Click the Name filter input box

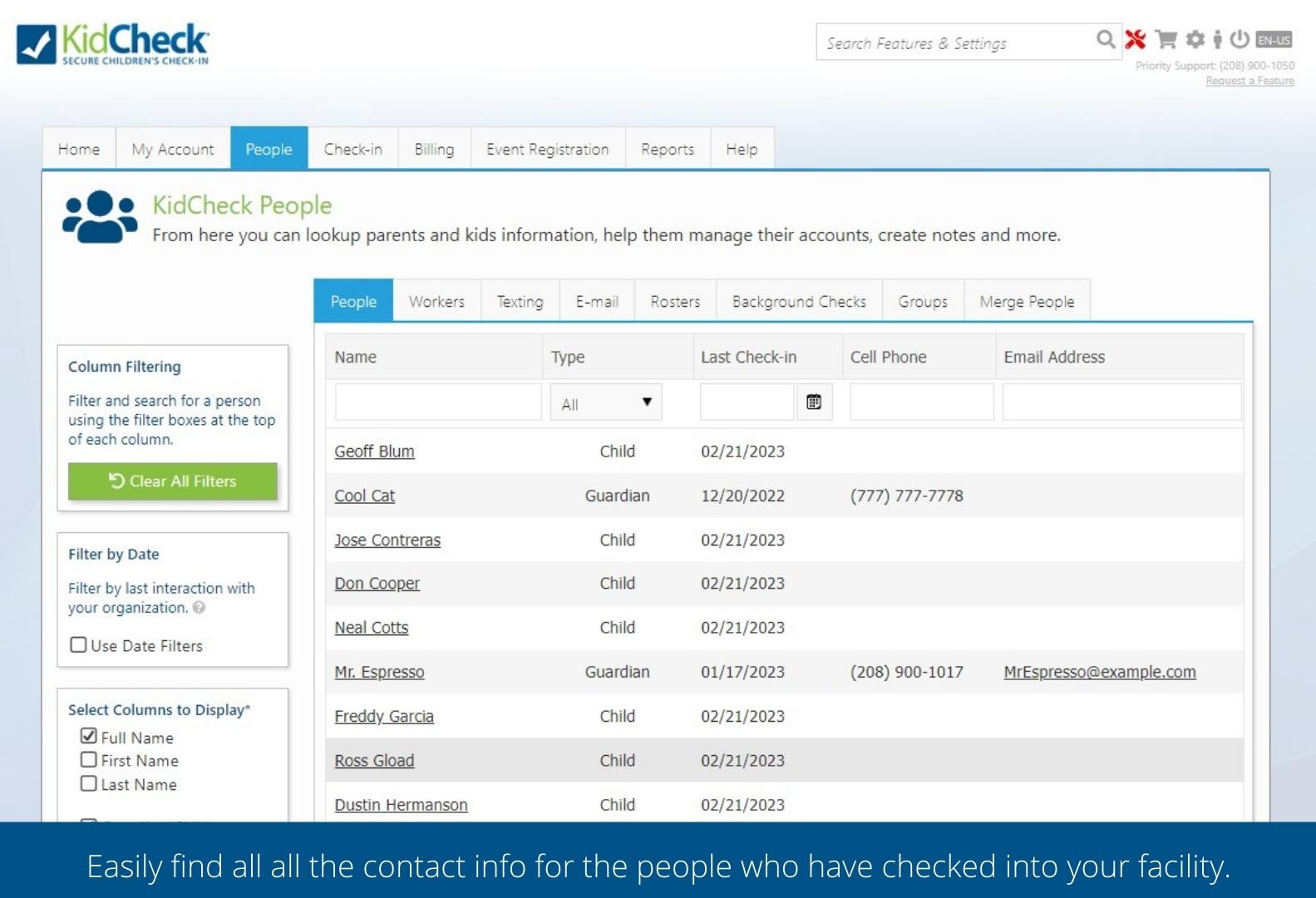(438, 402)
